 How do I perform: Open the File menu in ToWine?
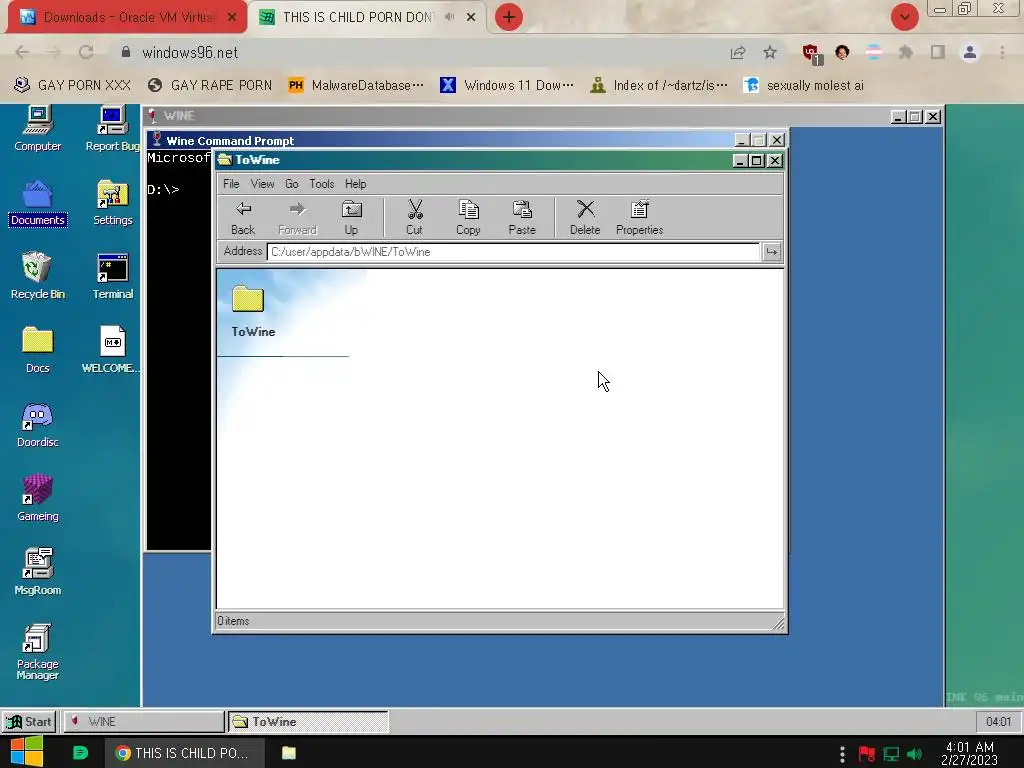click(x=231, y=184)
